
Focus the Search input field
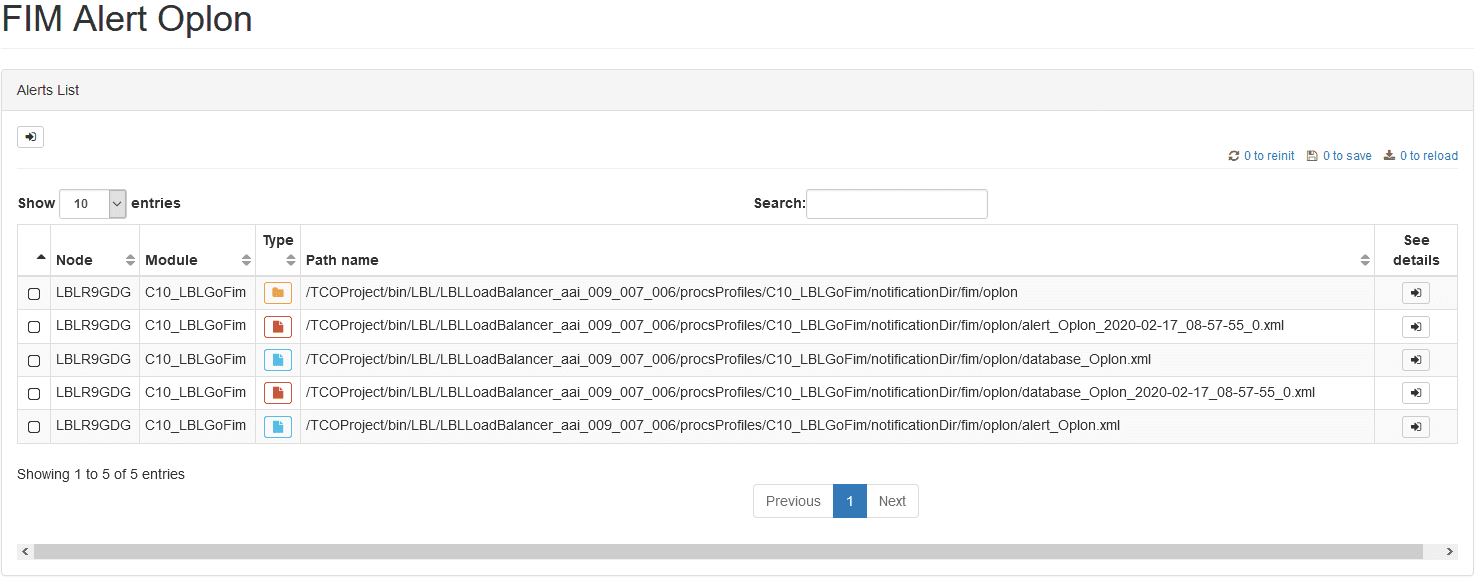897,204
